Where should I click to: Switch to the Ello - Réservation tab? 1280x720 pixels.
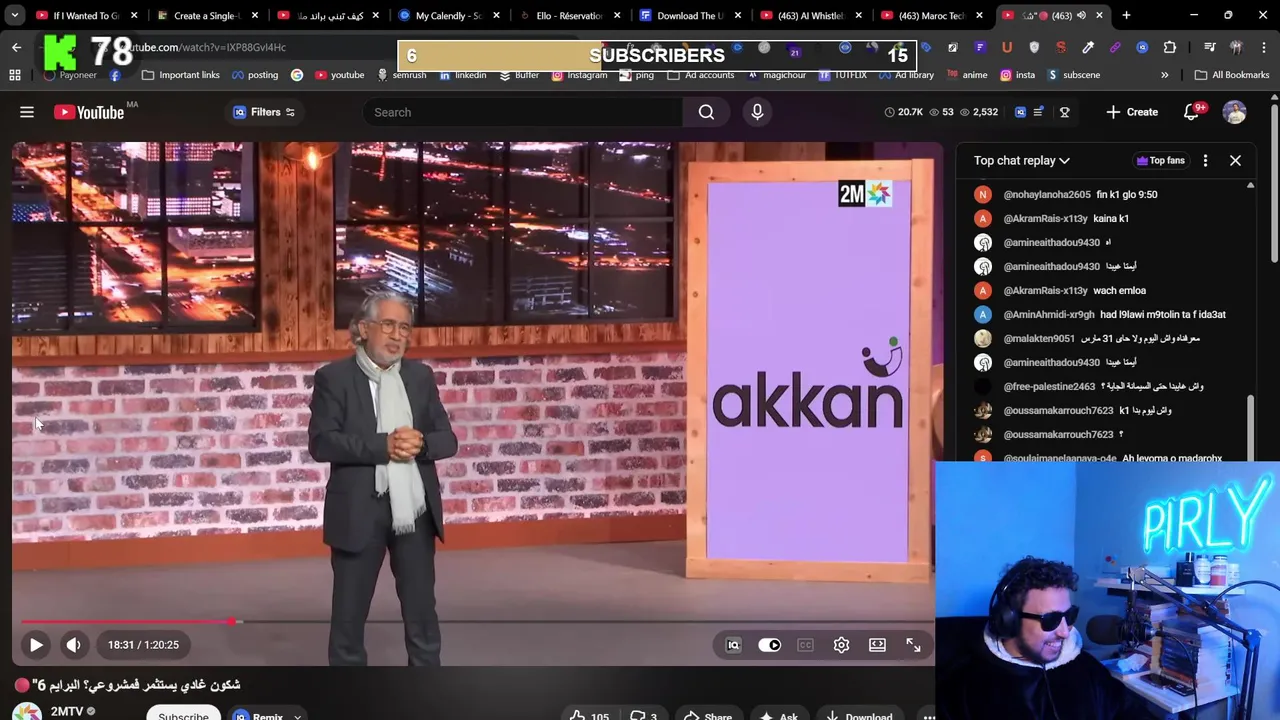point(569,15)
